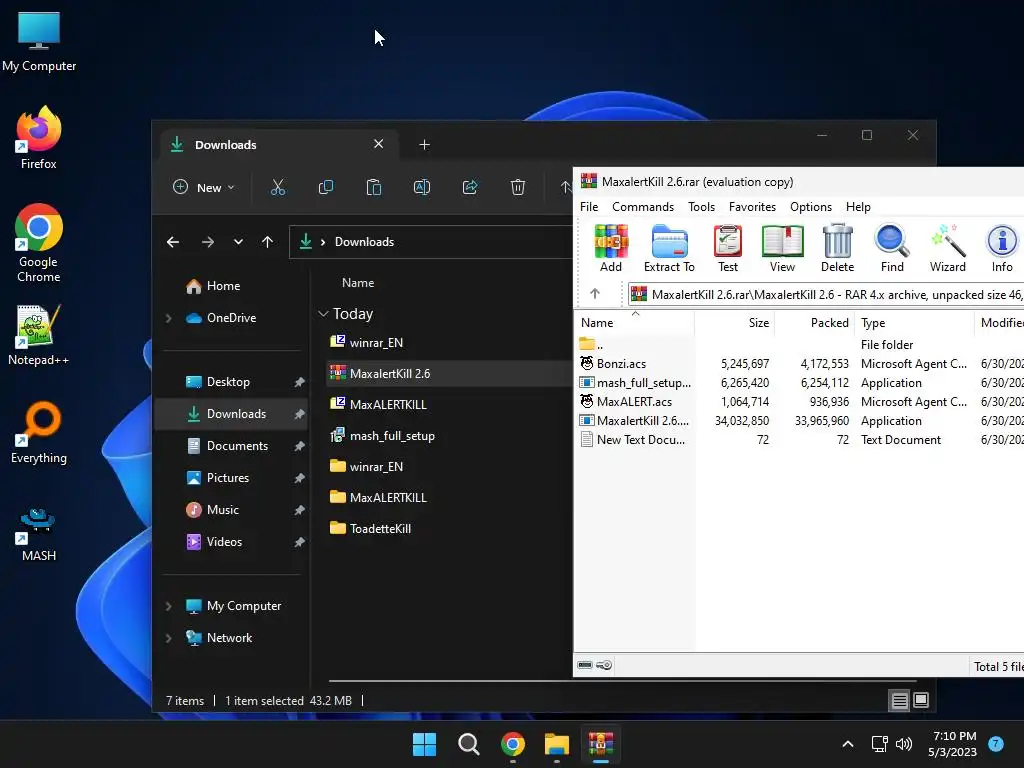Open the Options menu in WinRAR
Screen dimensions: 1024x768
coord(810,207)
